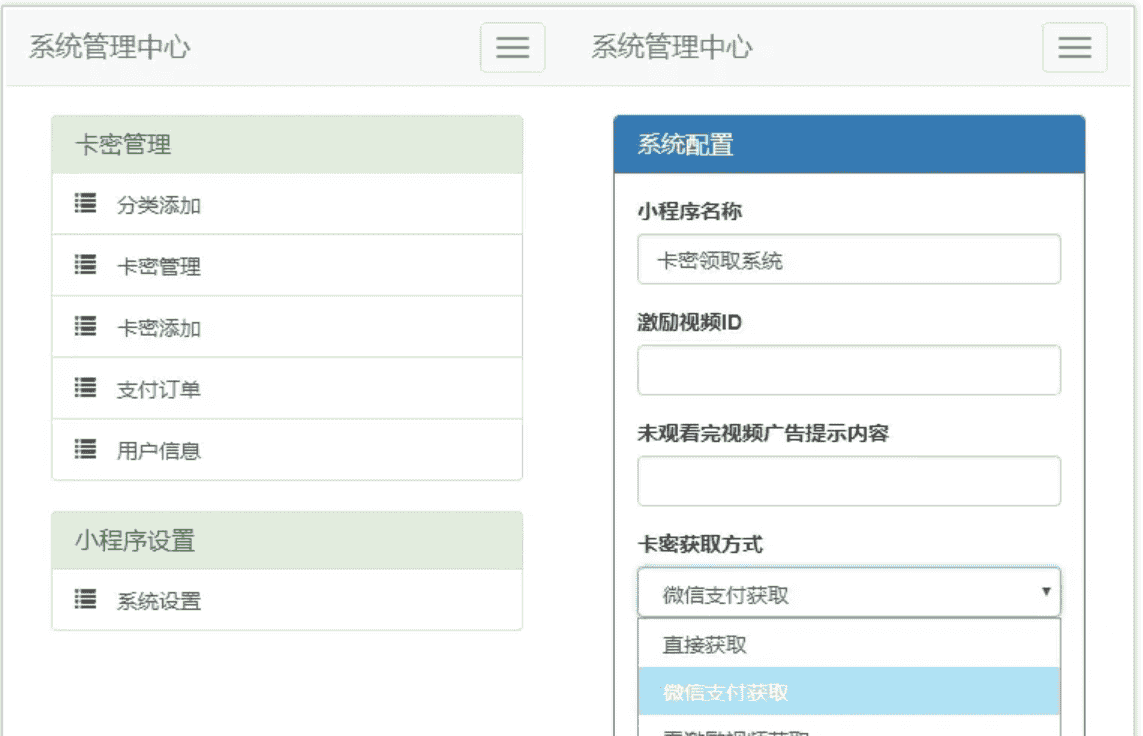
Task: Click the 激励视频ID text box
Action: point(848,370)
